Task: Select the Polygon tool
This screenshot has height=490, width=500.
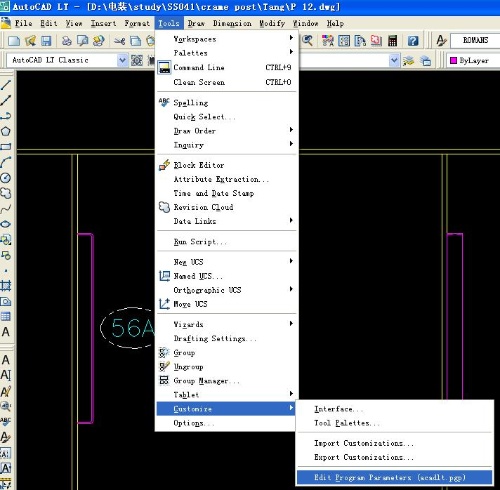Action: 6,131
